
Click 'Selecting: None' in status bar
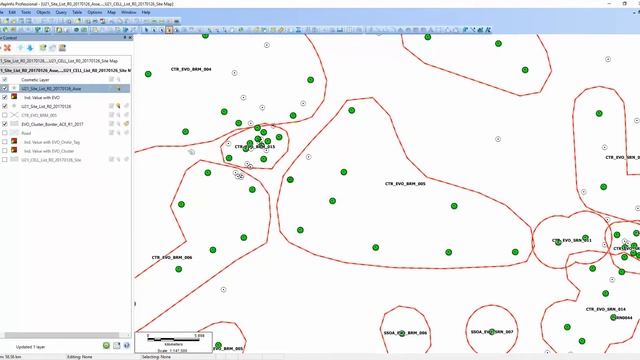click(156, 357)
